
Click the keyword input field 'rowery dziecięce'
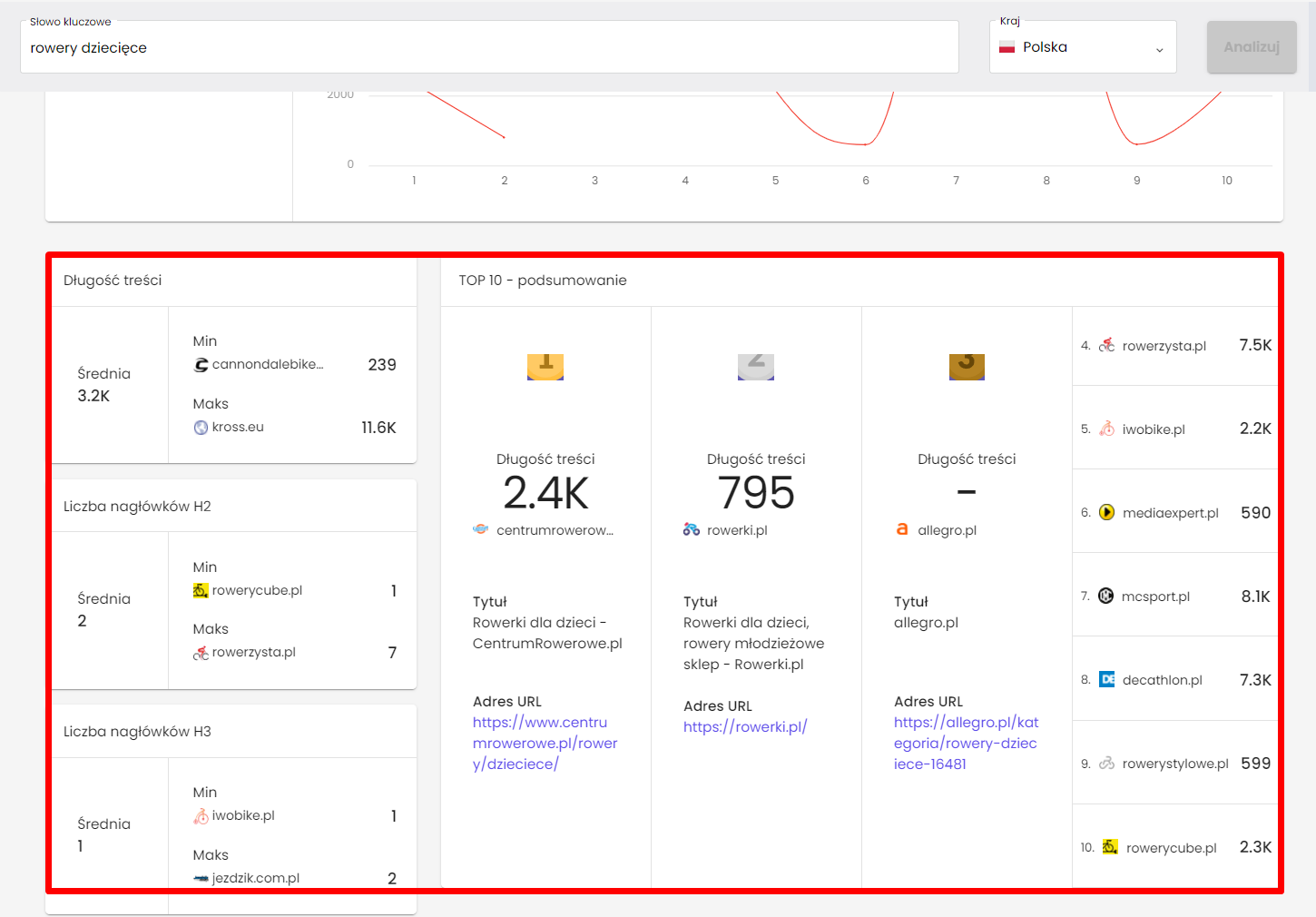(489, 47)
